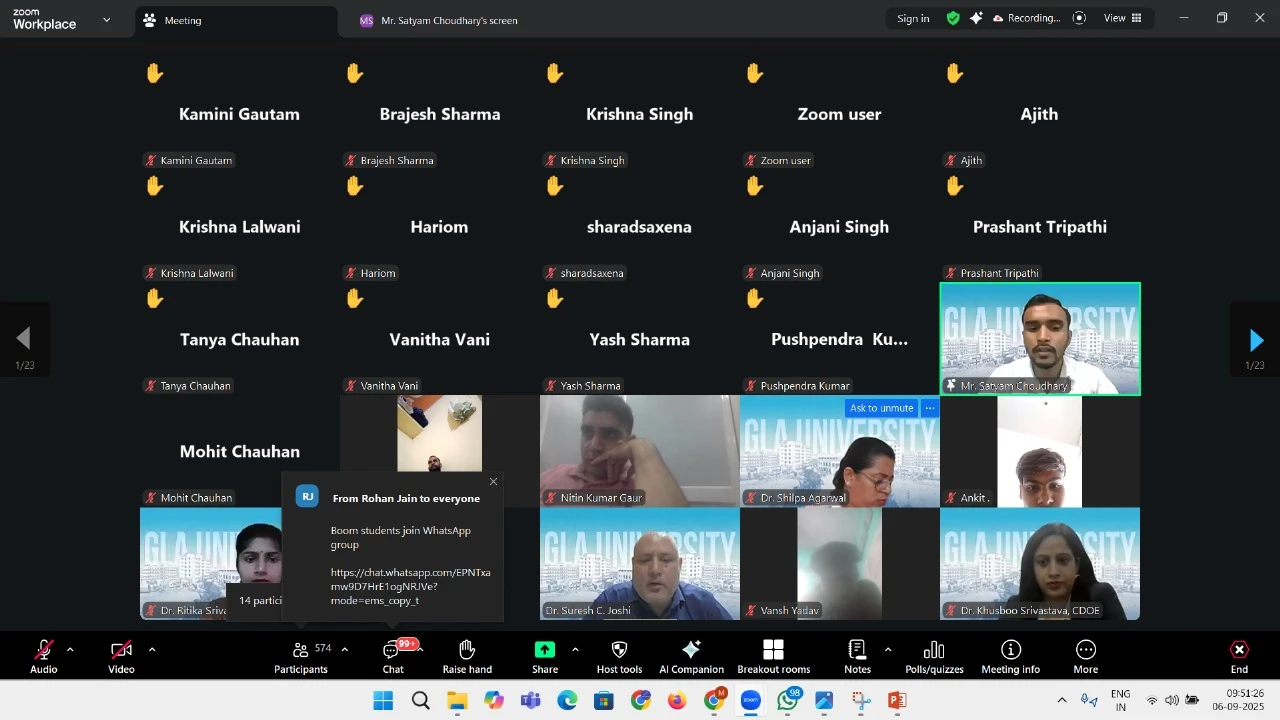The height and width of the screenshot is (720, 1280).
Task: Open more options on Dr. Shilpa Agarwal's tile
Action: click(930, 408)
